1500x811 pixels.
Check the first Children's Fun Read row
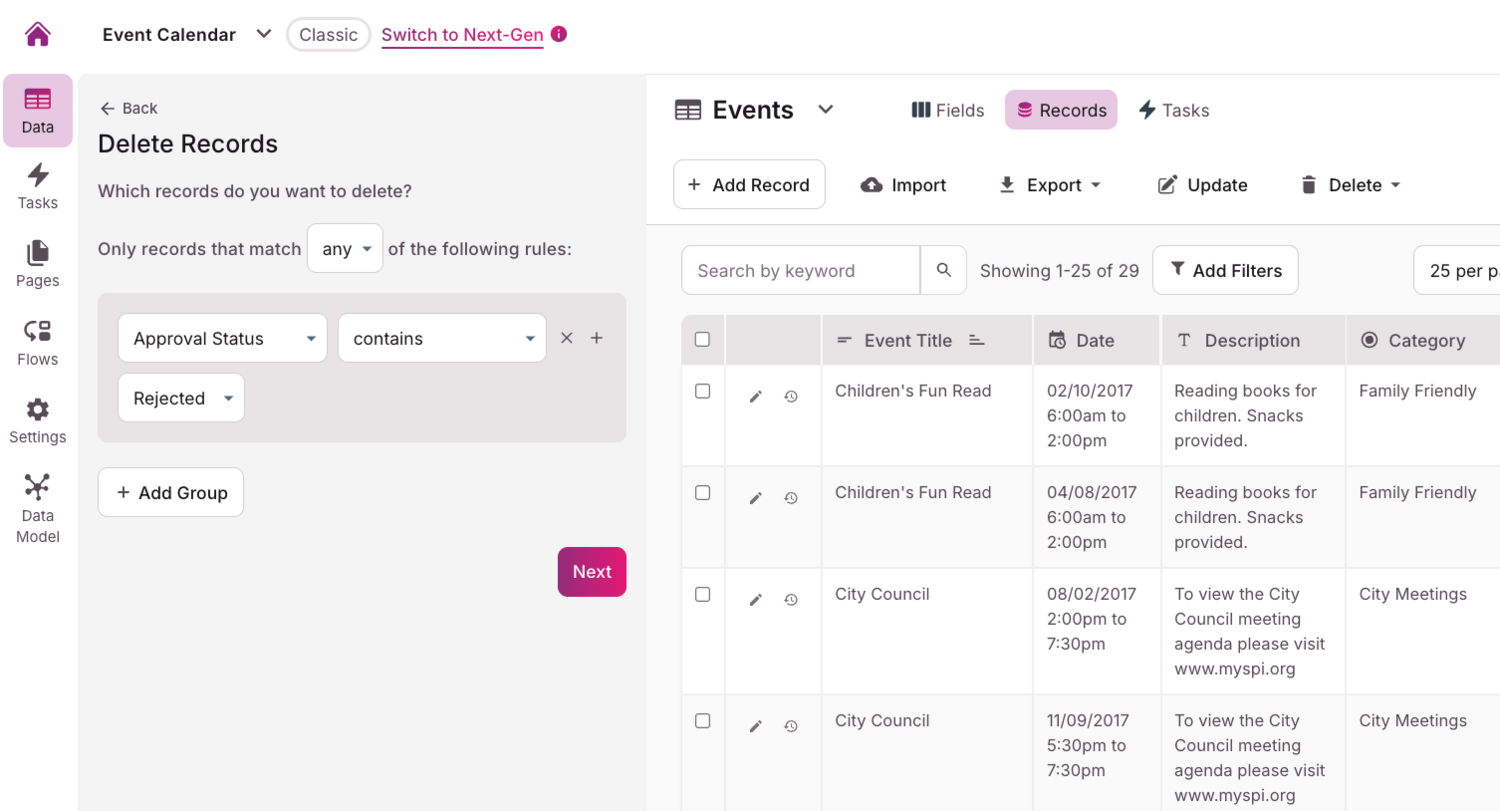pyautogui.click(x=702, y=391)
